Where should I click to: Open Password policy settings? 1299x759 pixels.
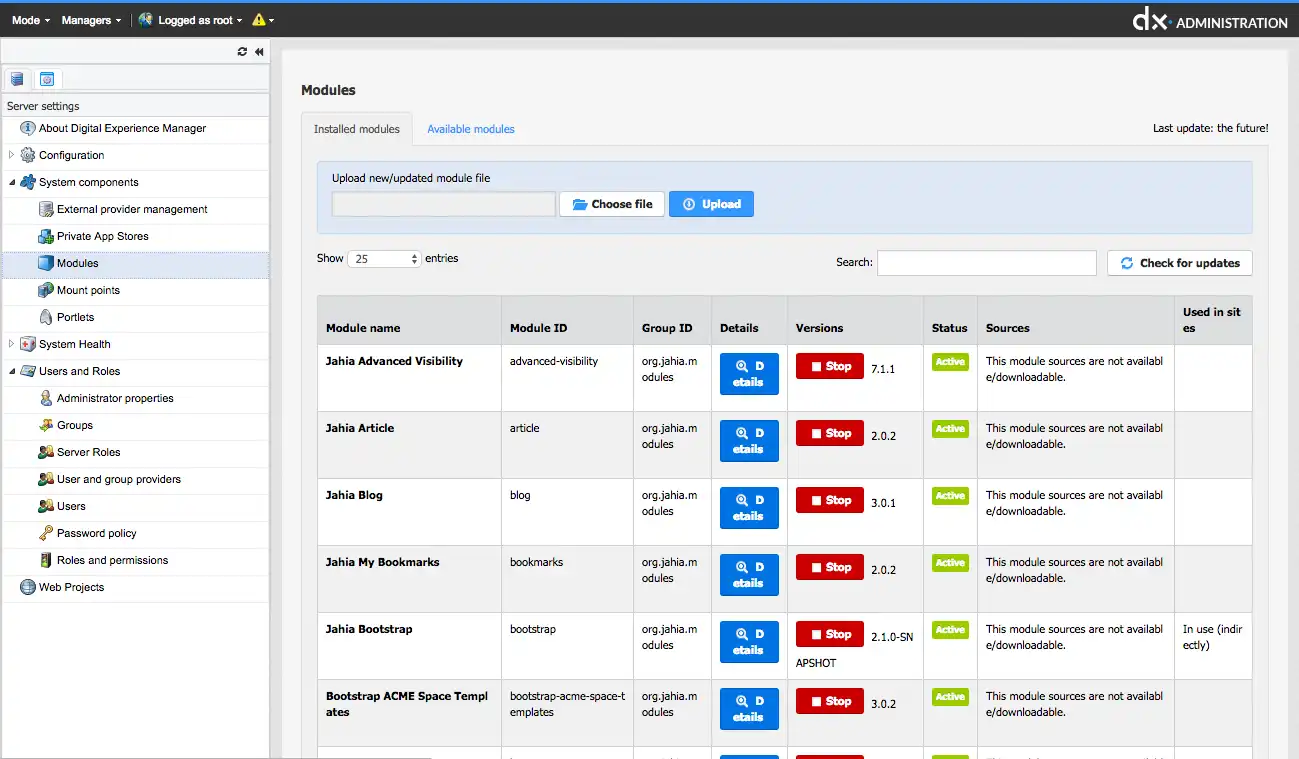(x=97, y=533)
